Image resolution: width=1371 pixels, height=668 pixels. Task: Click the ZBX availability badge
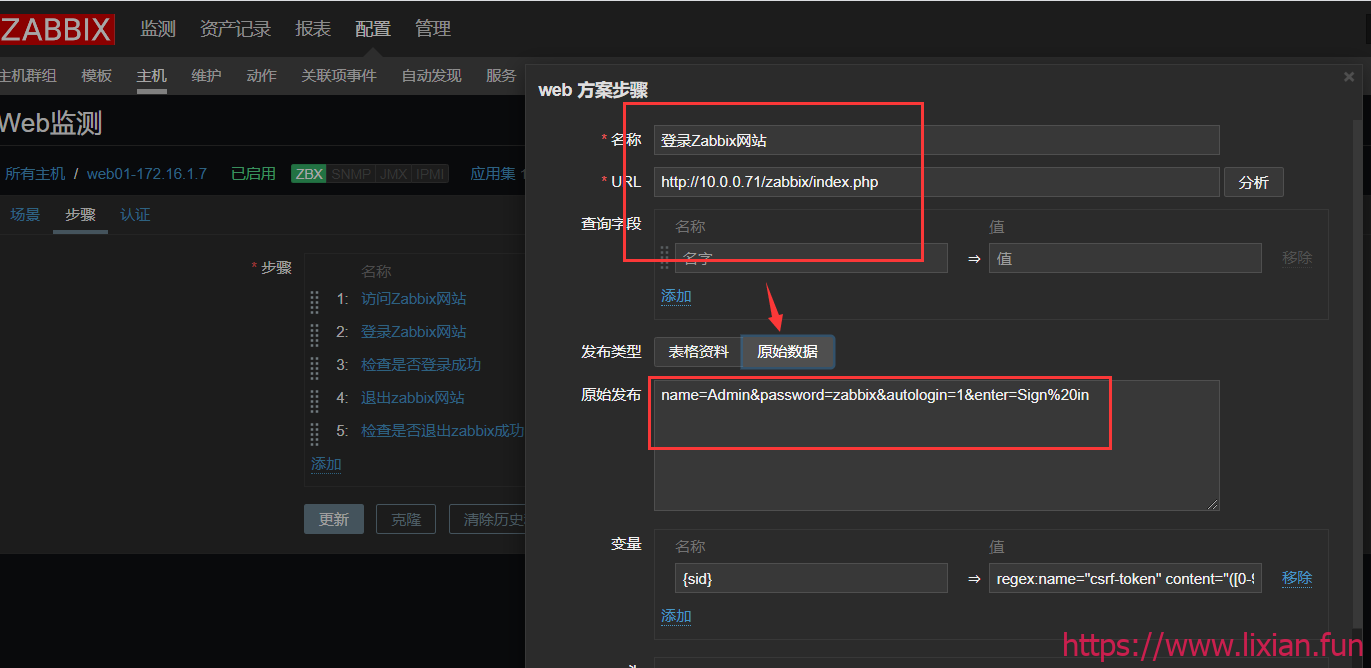[309, 174]
